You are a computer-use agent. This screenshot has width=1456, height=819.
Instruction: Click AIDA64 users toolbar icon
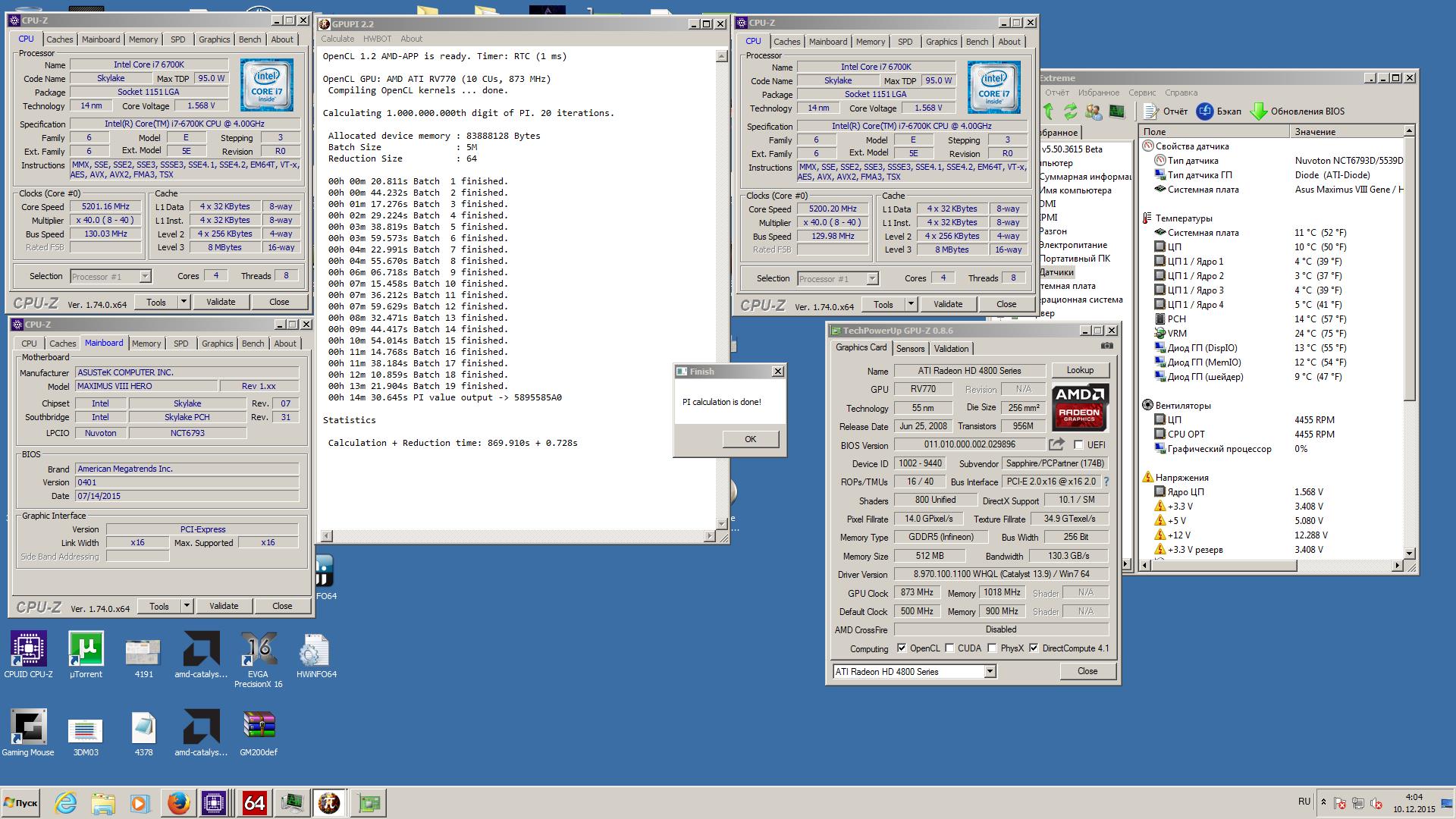[x=1093, y=111]
